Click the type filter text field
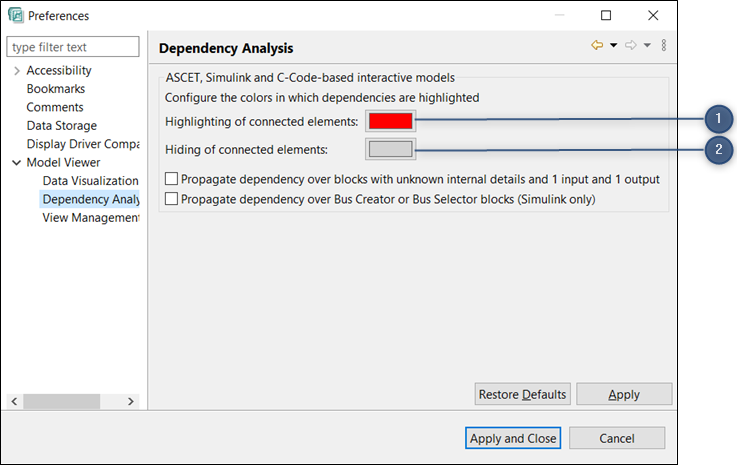The width and height of the screenshot is (737, 465). pos(73,47)
